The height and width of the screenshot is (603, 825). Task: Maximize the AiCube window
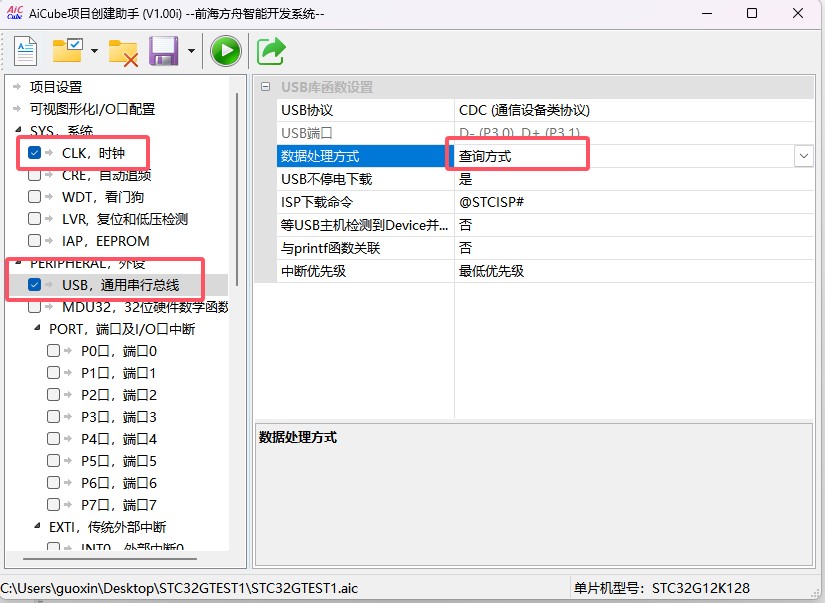click(x=752, y=13)
